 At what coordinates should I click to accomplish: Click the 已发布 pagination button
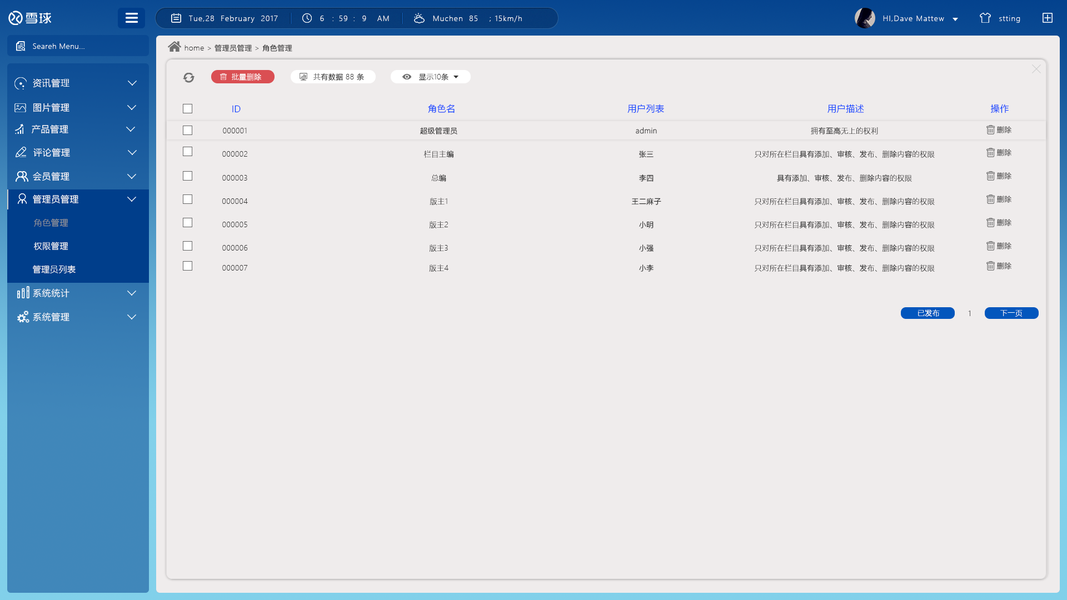point(928,313)
